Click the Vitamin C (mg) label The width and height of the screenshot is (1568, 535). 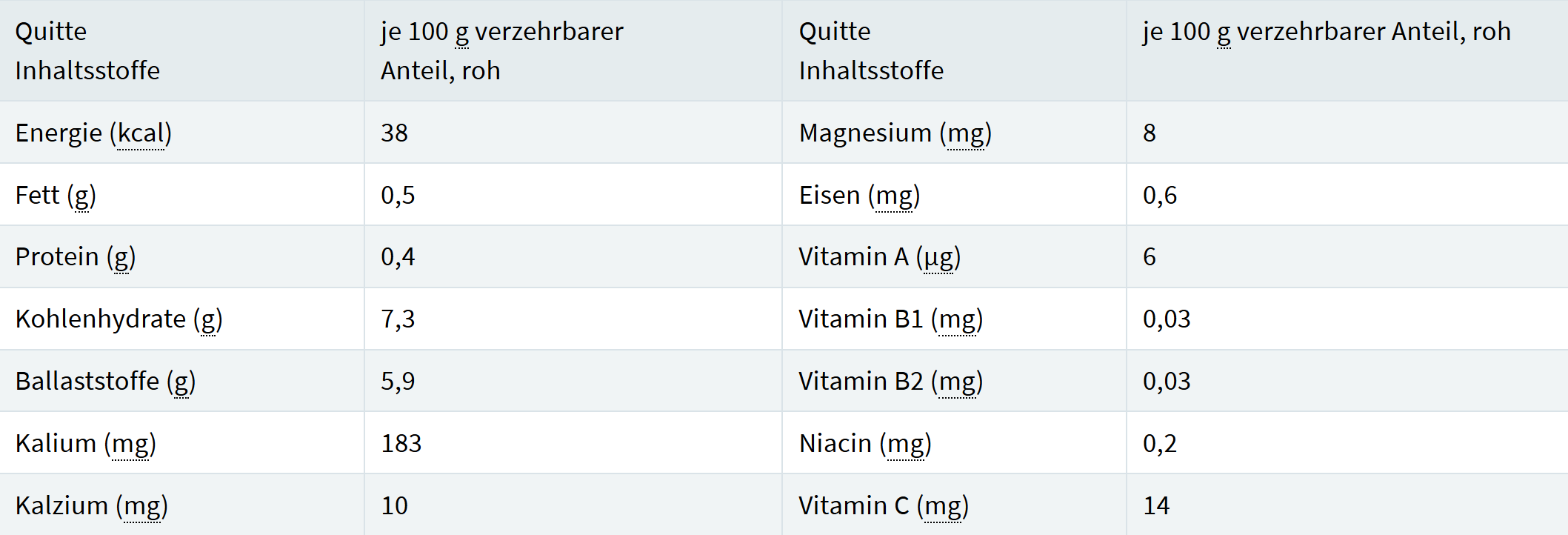pyautogui.click(x=883, y=506)
